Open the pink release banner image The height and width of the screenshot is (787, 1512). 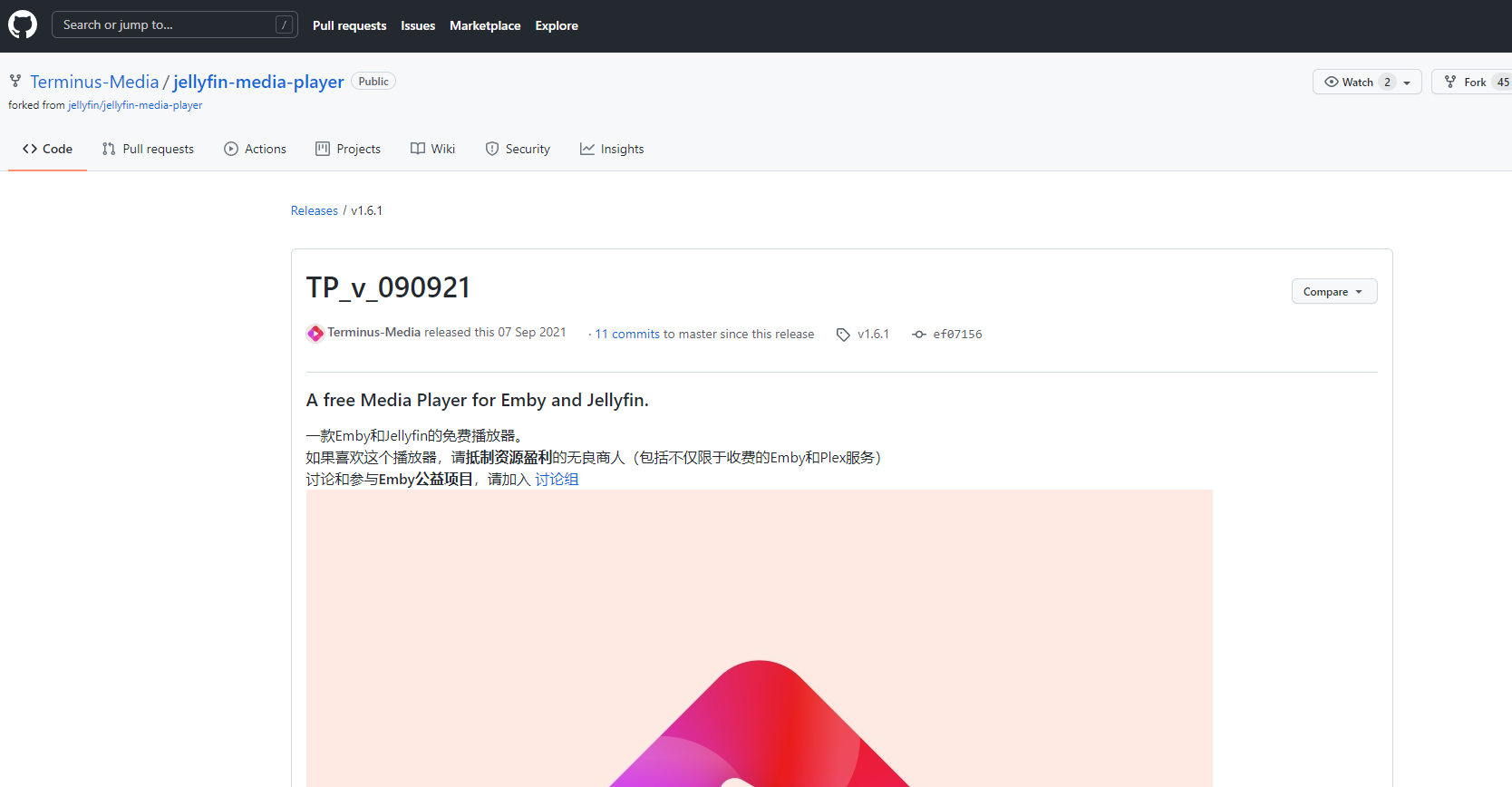click(760, 638)
